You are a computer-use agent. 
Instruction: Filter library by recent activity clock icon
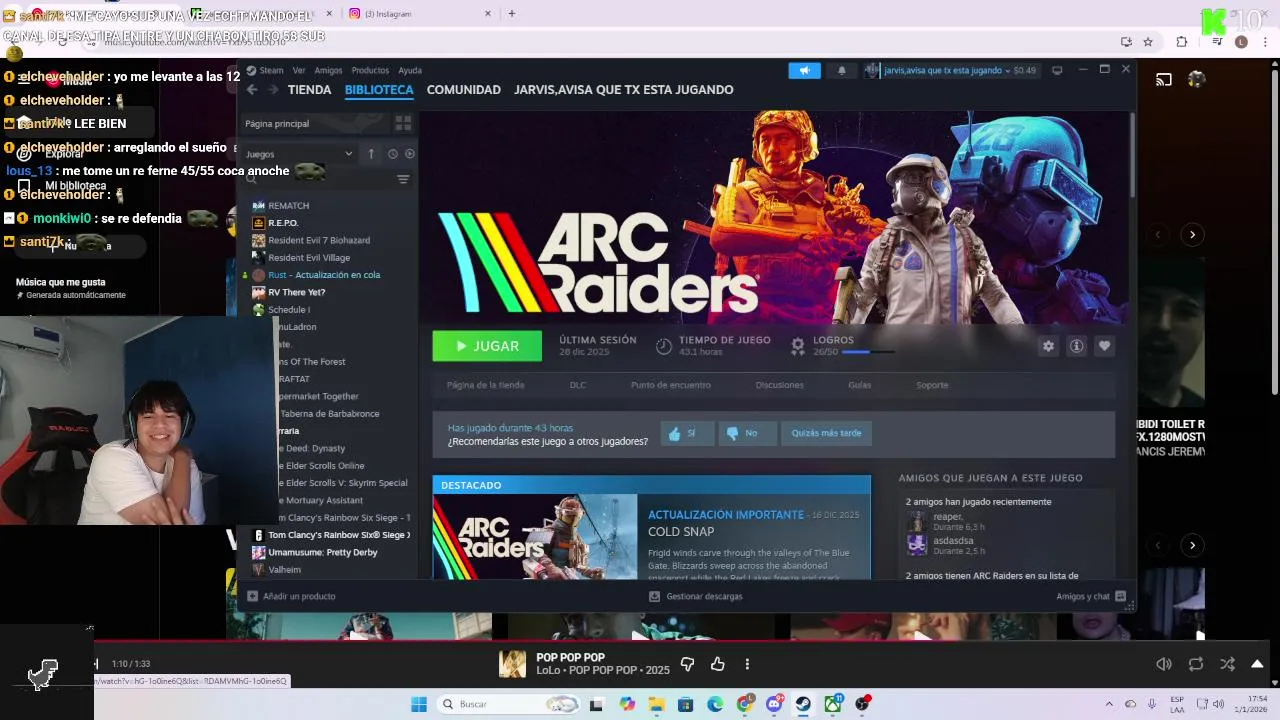coord(392,154)
